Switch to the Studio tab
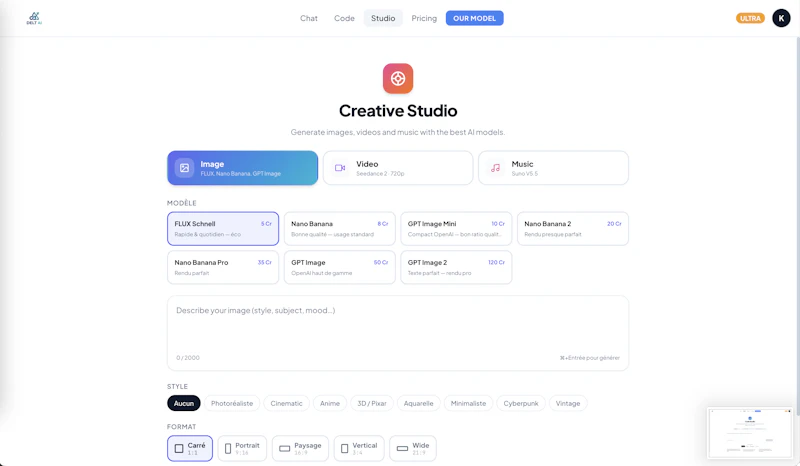 coord(383,18)
